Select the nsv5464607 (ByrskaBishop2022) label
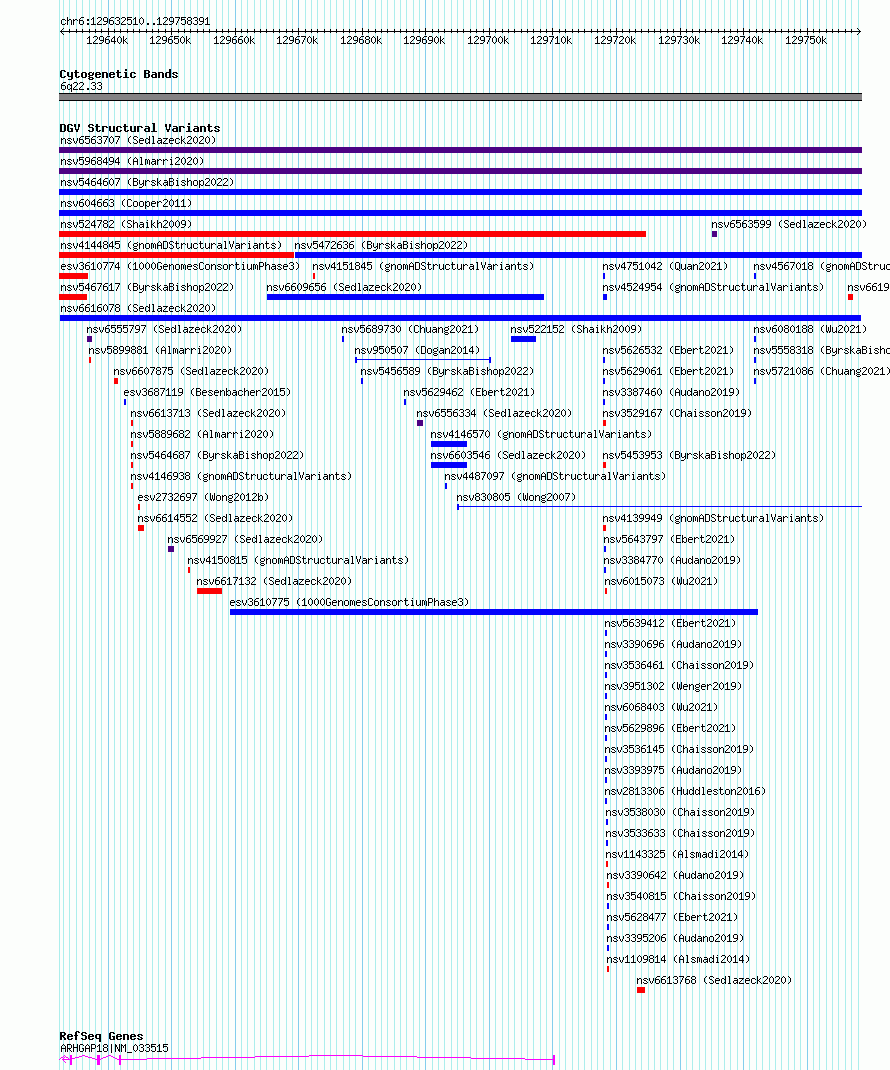 [x=147, y=182]
